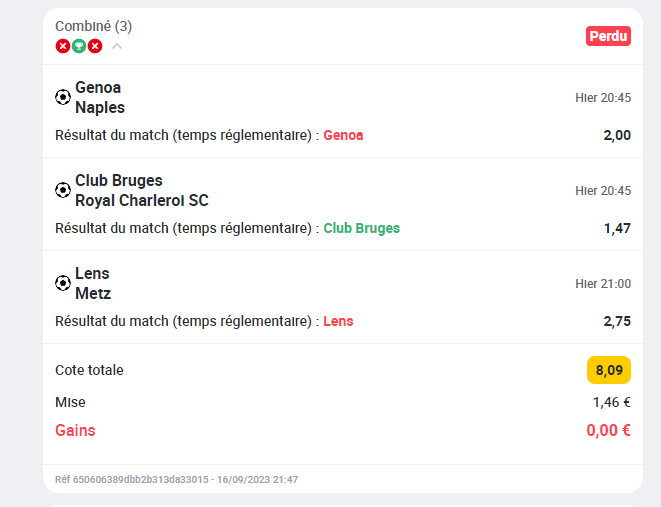
Task: Click the last red cross status icon
Action: coord(95,46)
